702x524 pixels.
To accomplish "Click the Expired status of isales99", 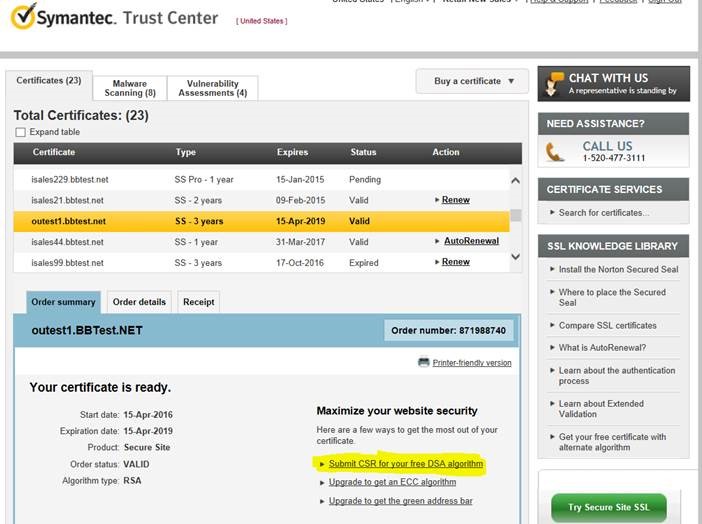I will pos(364,263).
